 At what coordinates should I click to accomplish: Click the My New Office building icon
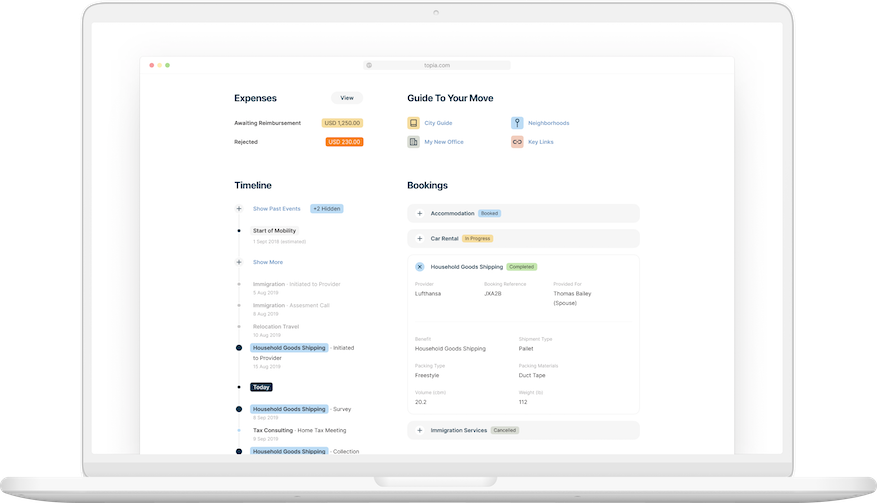[413, 142]
